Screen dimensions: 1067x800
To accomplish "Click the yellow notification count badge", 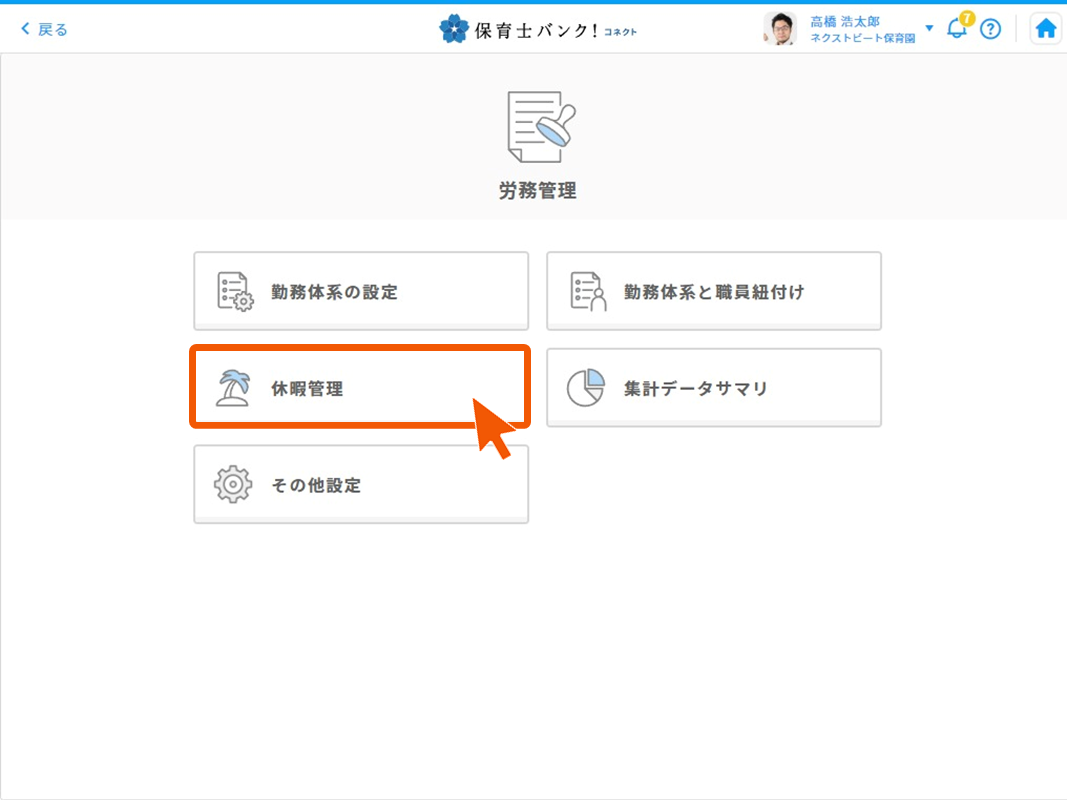I will coord(966,18).
